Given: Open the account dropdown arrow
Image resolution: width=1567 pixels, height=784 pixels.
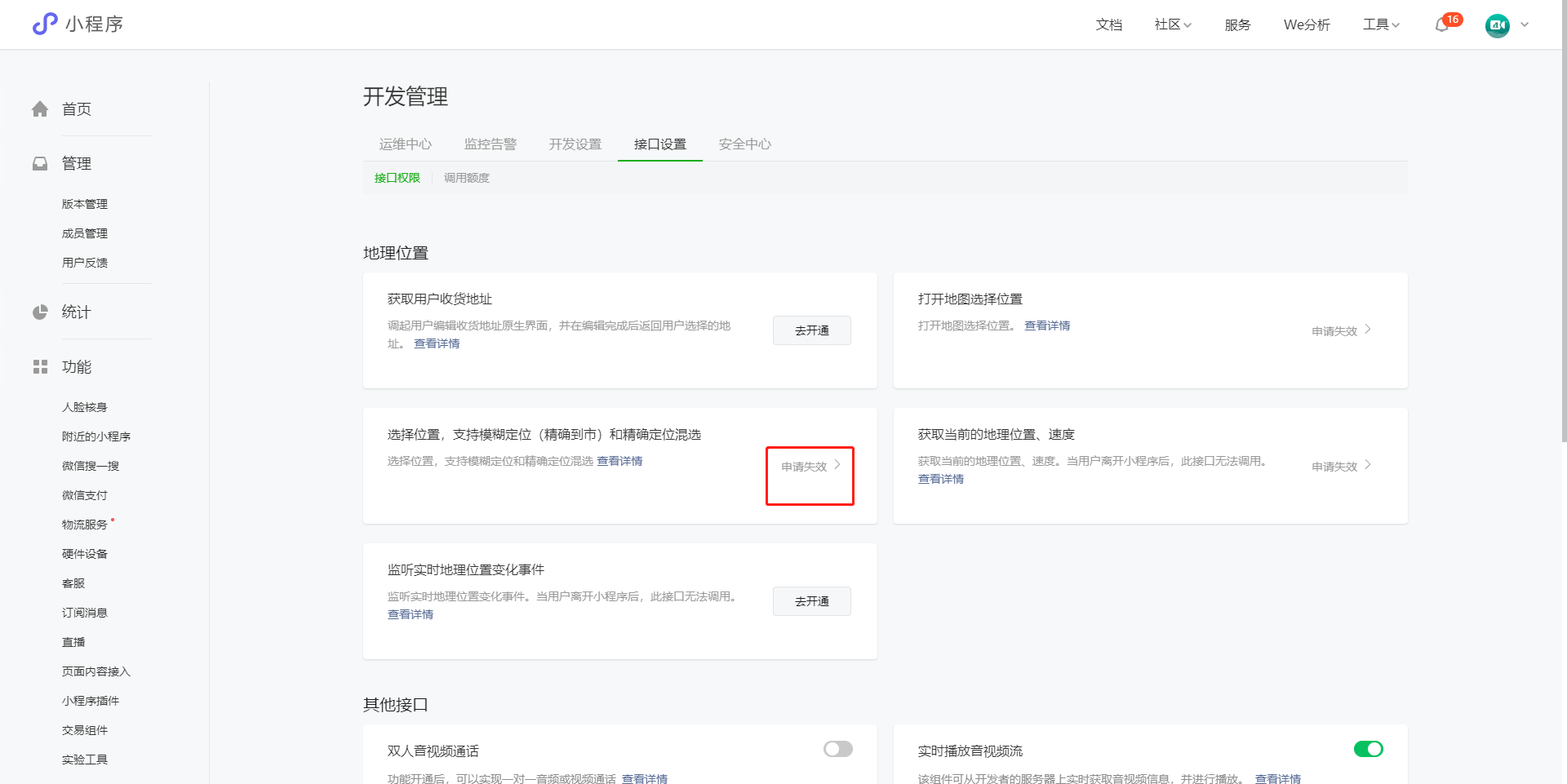Looking at the screenshot, I should 1525,24.
